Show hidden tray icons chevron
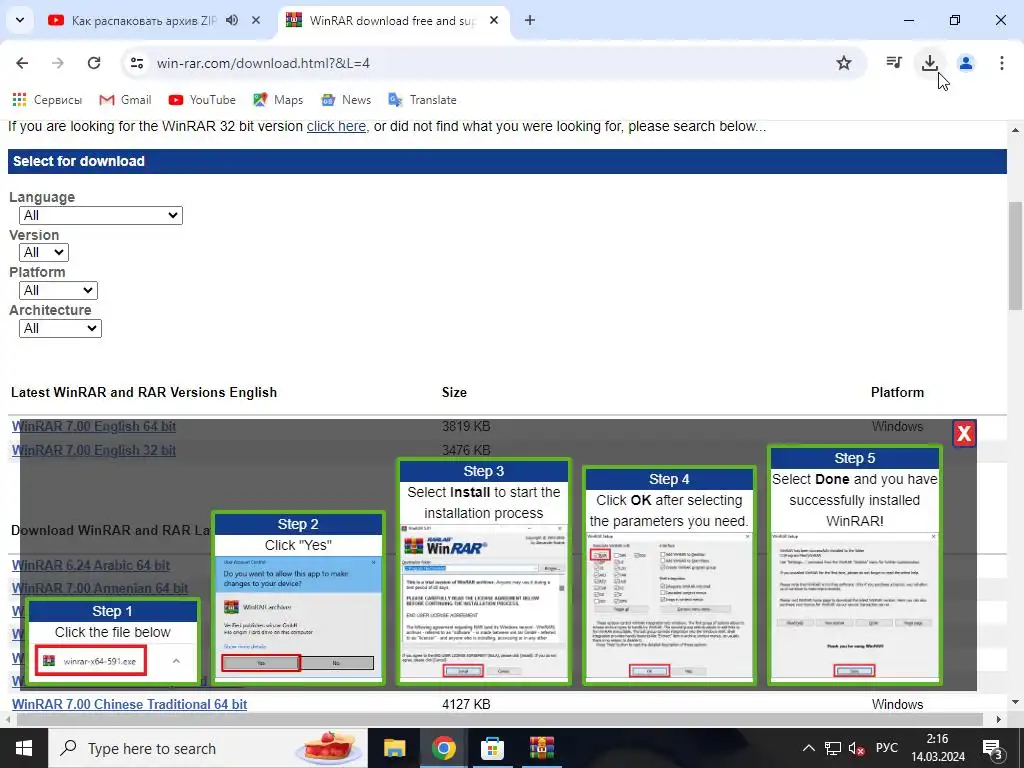The height and width of the screenshot is (768, 1024). pos(808,748)
